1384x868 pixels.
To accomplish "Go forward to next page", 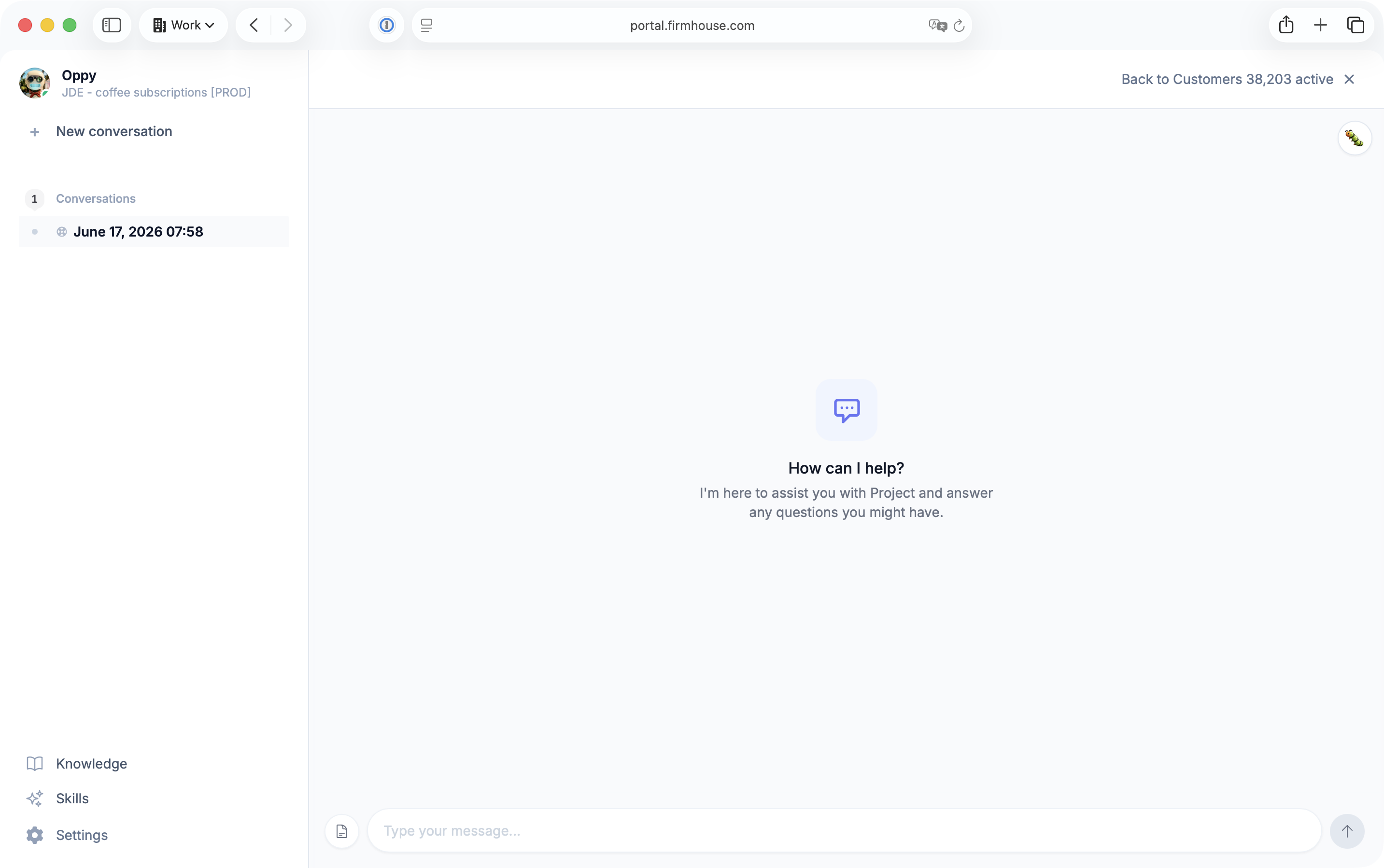I will point(288,25).
